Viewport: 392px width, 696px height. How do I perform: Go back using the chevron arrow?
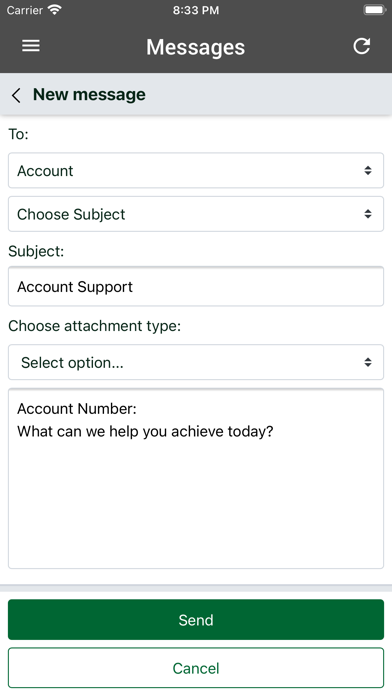(16, 95)
